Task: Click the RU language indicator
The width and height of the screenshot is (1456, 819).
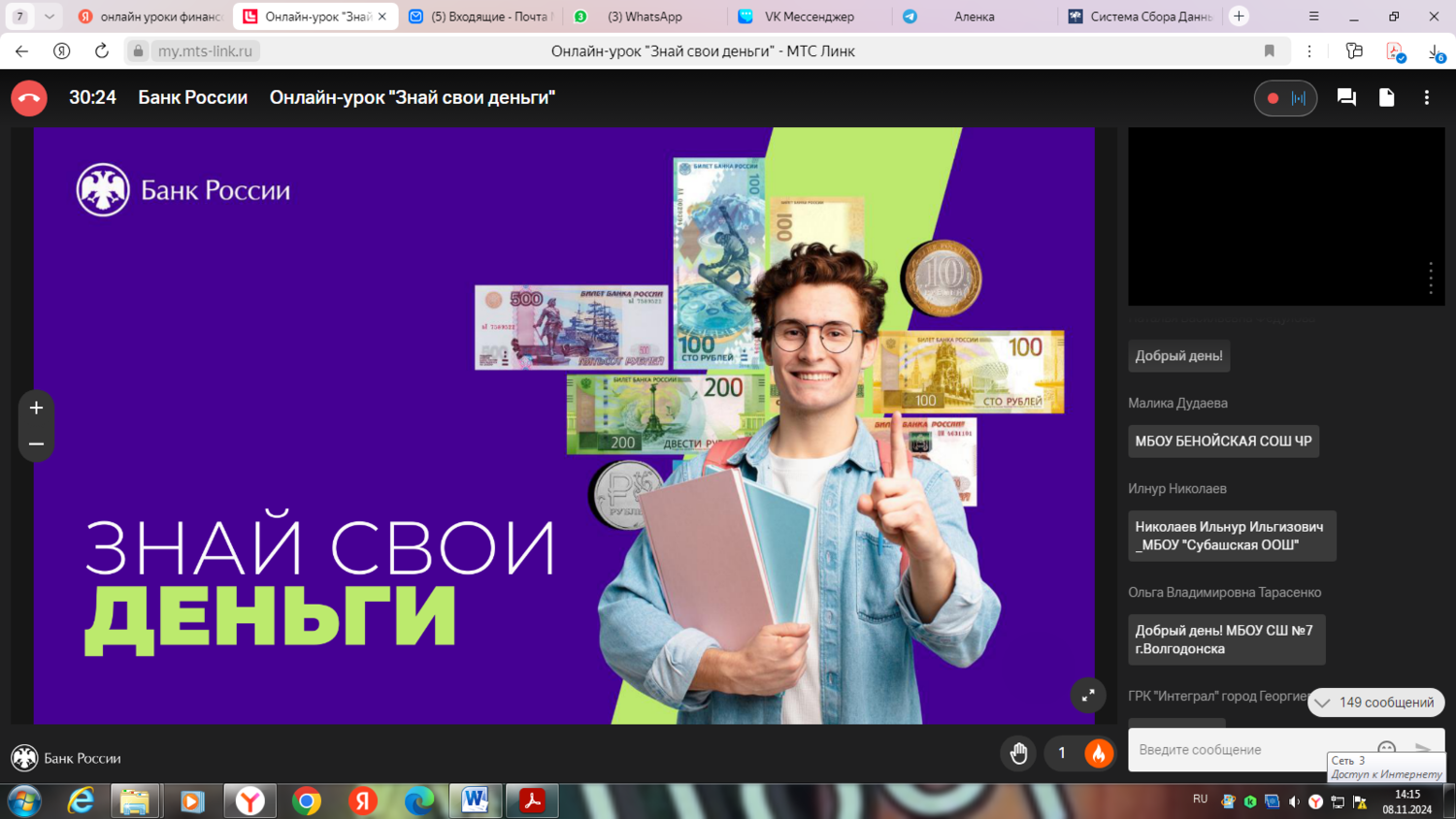Action: [x=1200, y=799]
